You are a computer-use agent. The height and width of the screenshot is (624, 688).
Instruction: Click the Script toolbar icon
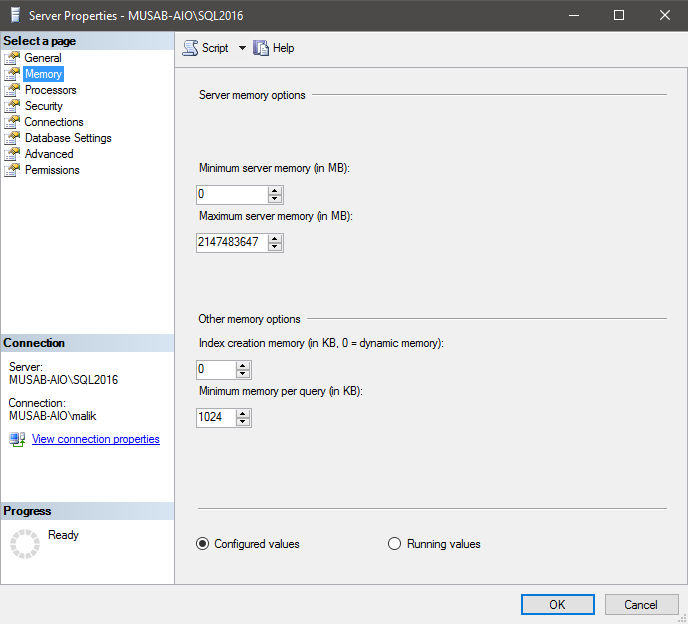pyautogui.click(x=190, y=48)
